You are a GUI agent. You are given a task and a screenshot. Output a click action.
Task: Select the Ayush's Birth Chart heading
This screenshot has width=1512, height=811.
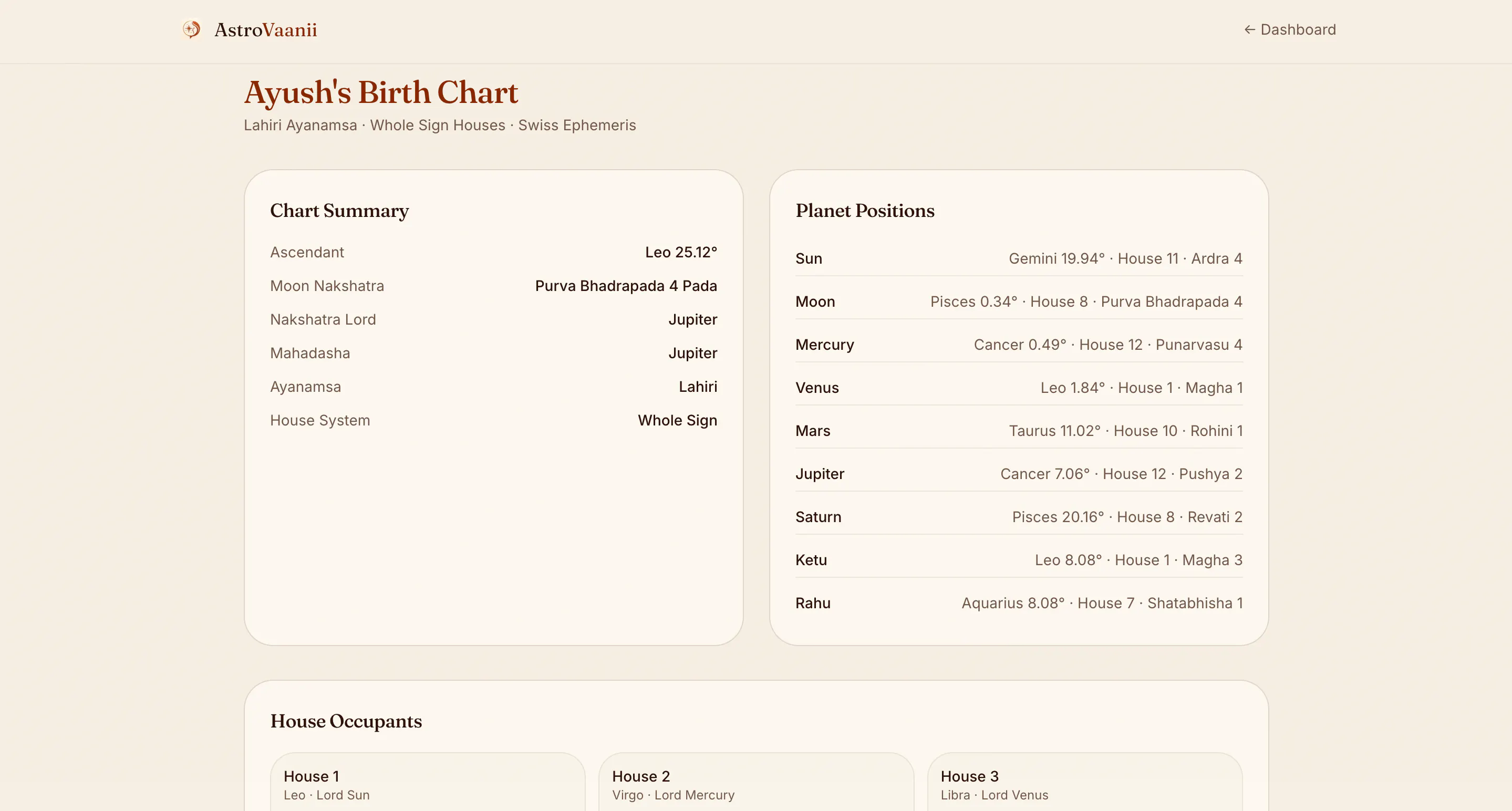(381, 93)
